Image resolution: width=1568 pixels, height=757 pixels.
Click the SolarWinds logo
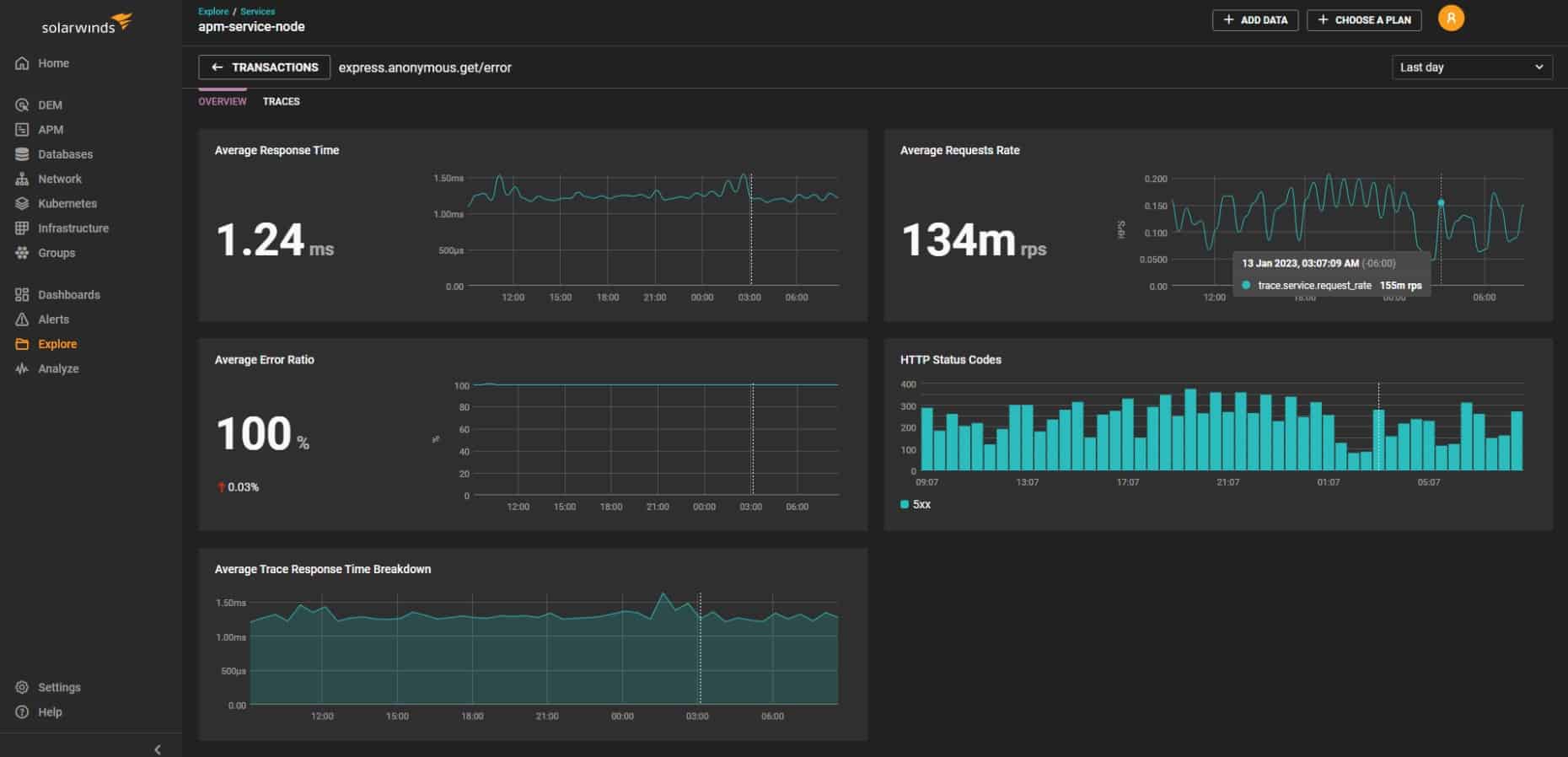pos(87,24)
